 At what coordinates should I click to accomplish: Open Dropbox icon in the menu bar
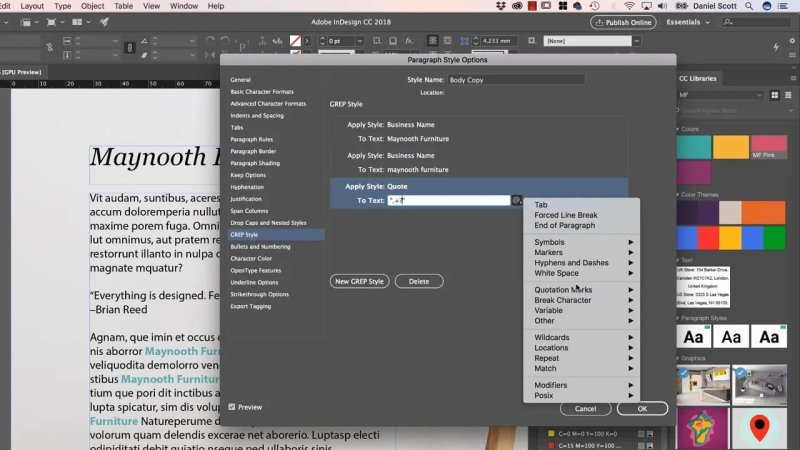[x=501, y=6]
